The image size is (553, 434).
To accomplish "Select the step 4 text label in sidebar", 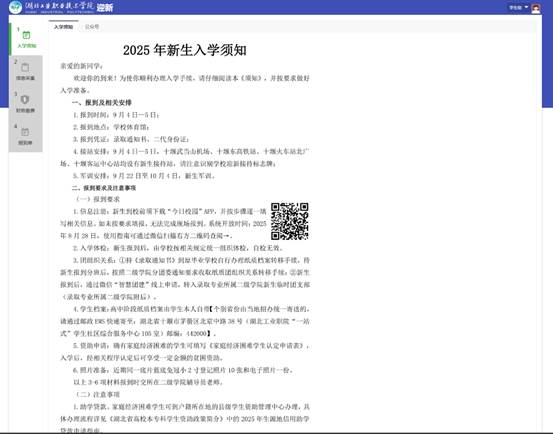I will (x=25, y=143).
